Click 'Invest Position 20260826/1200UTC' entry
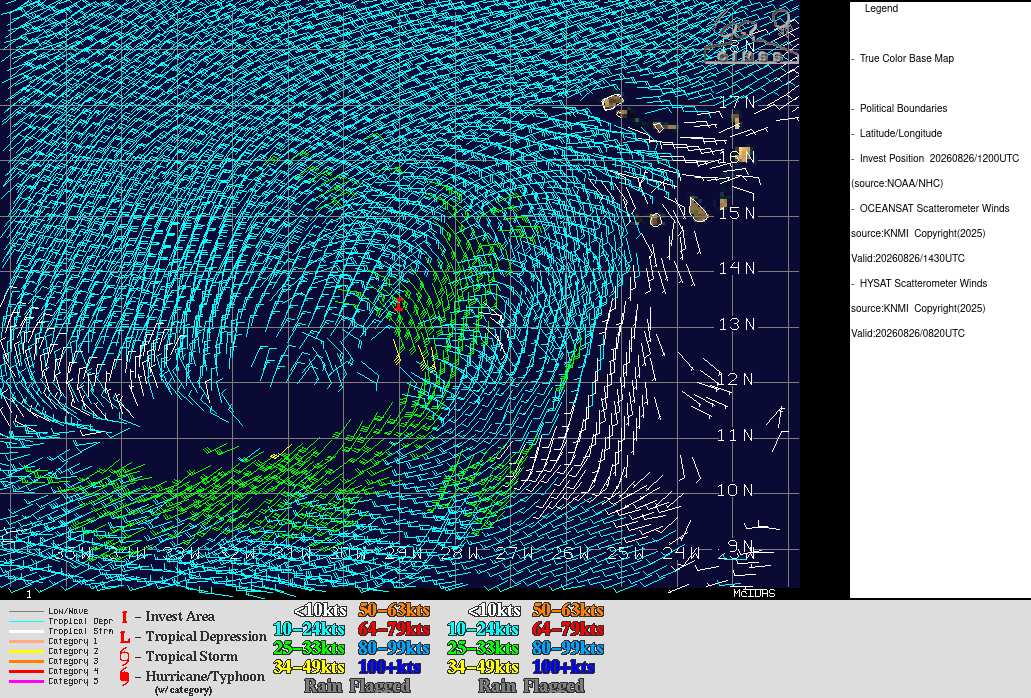 (939, 158)
